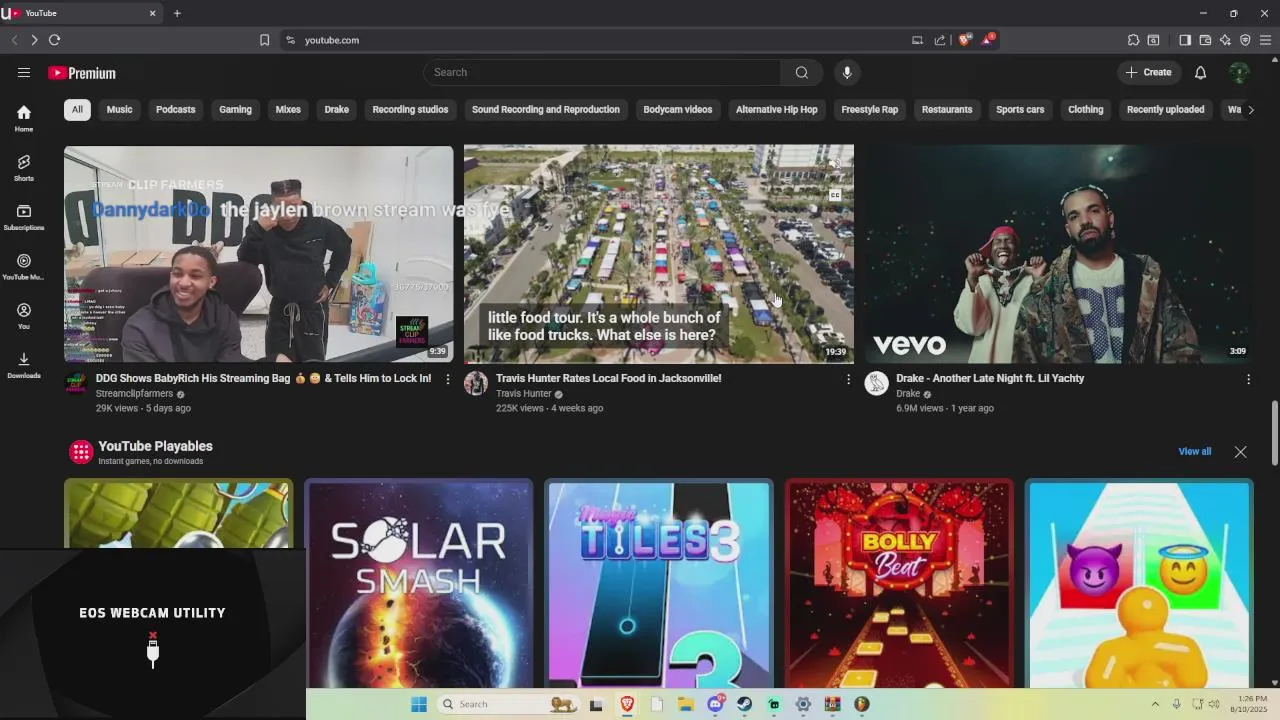Start voice search with the microphone
Image resolution: width=1280 pixels, height=720 pixels.
847,72
